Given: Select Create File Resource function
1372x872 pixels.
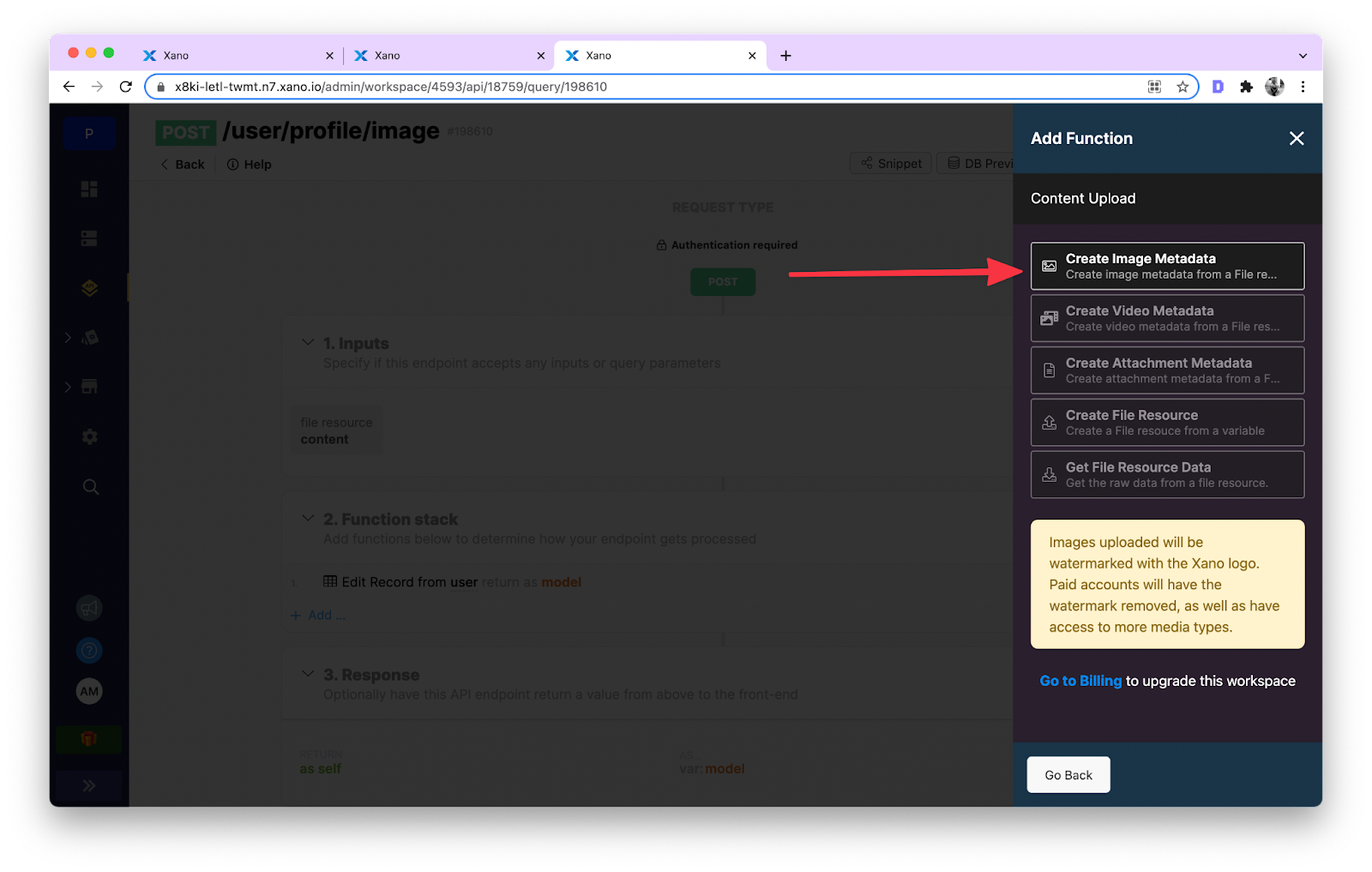Looking at the screenshot, I should point(1166,422).
